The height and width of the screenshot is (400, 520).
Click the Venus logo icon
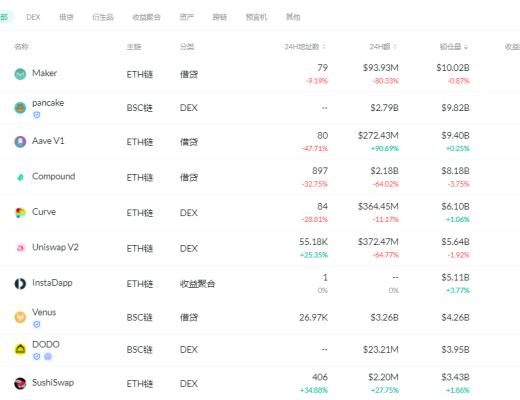20,317
